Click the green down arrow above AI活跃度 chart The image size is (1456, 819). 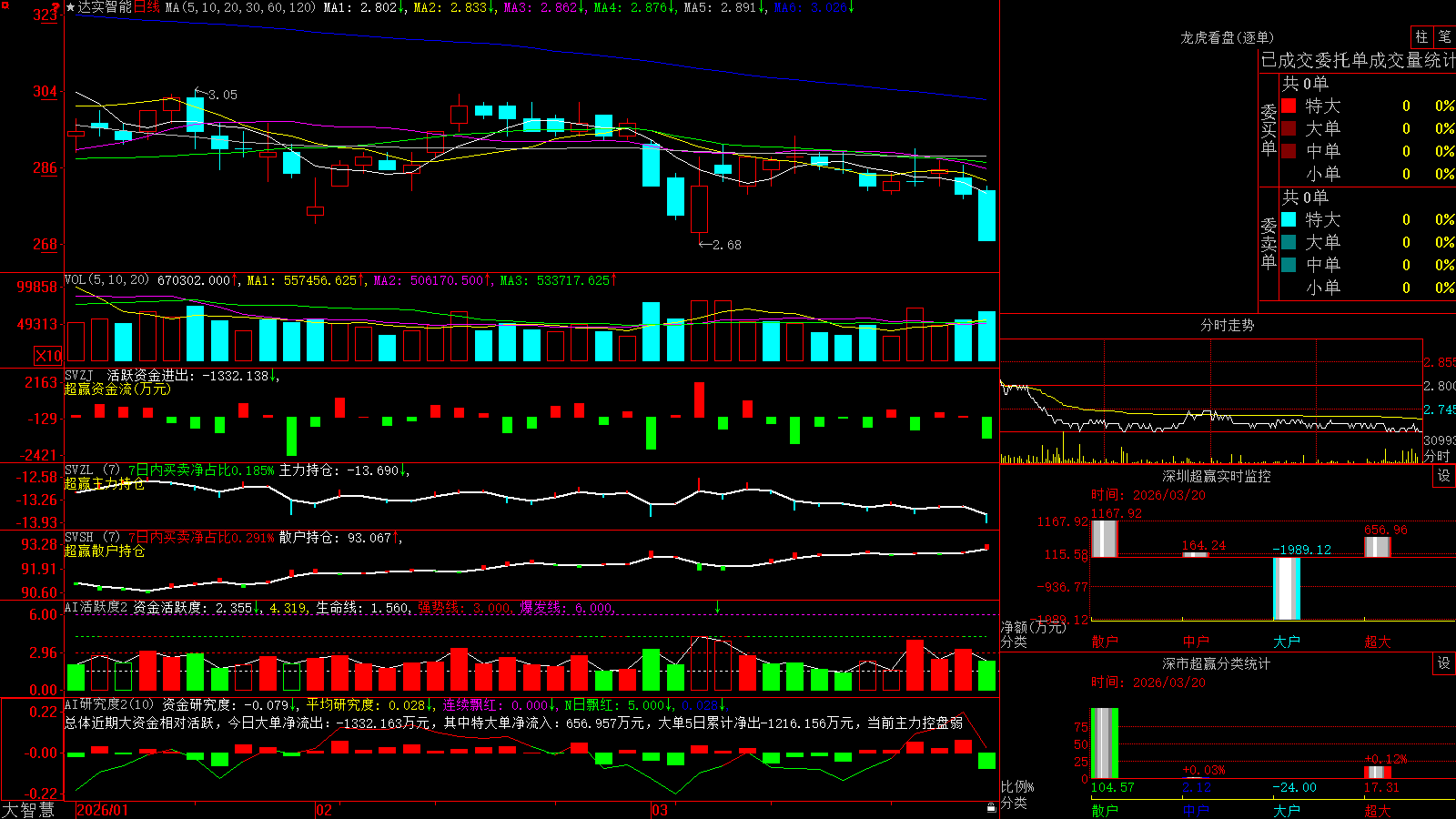pyautogui.click(x=717, y=607)
